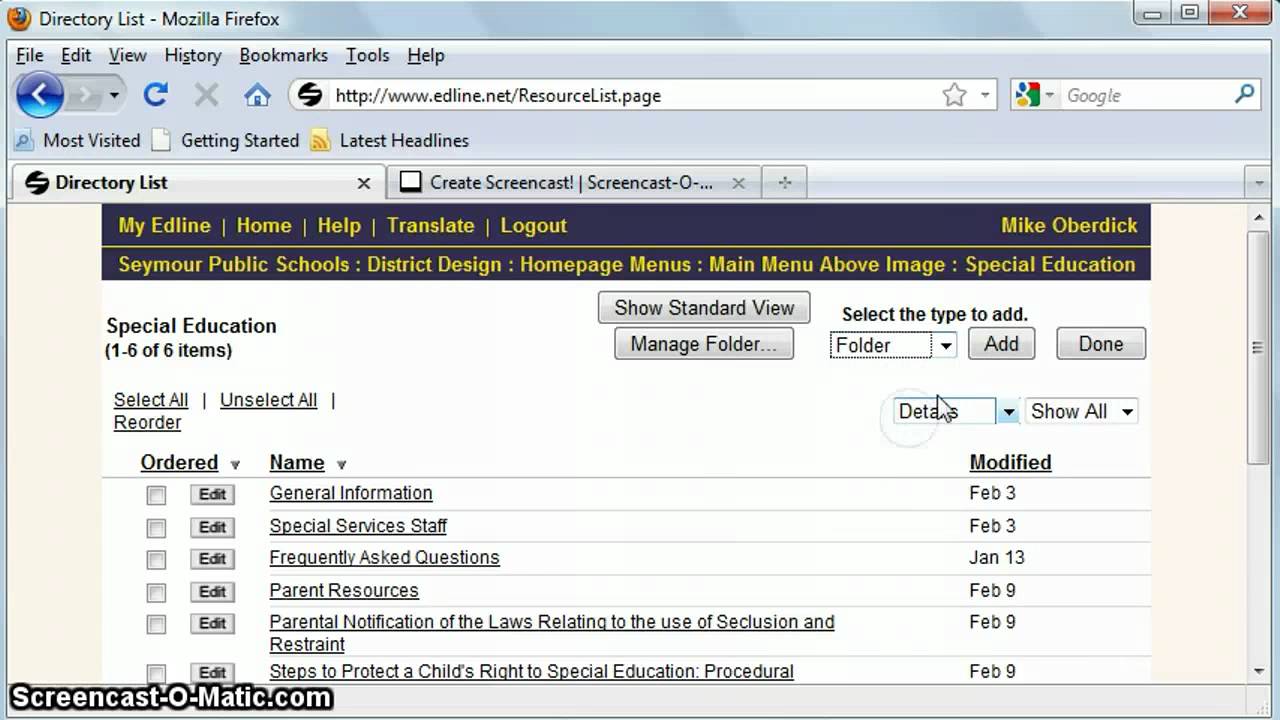Click the search magnifier icon

(x=1244, y=95)
